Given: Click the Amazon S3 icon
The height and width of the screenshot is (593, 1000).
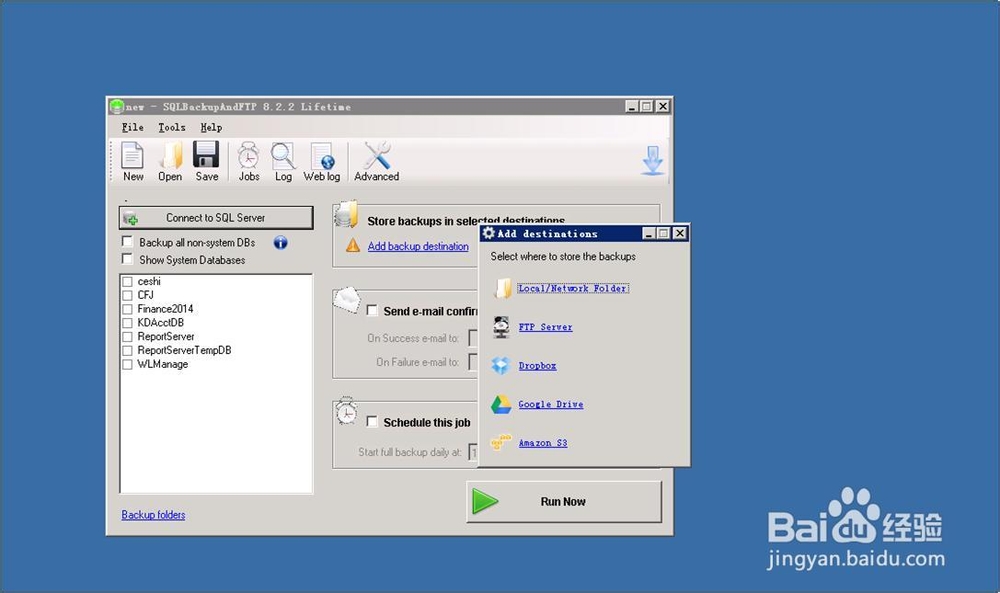Looking at the screenshot, I should click(501, 442).
